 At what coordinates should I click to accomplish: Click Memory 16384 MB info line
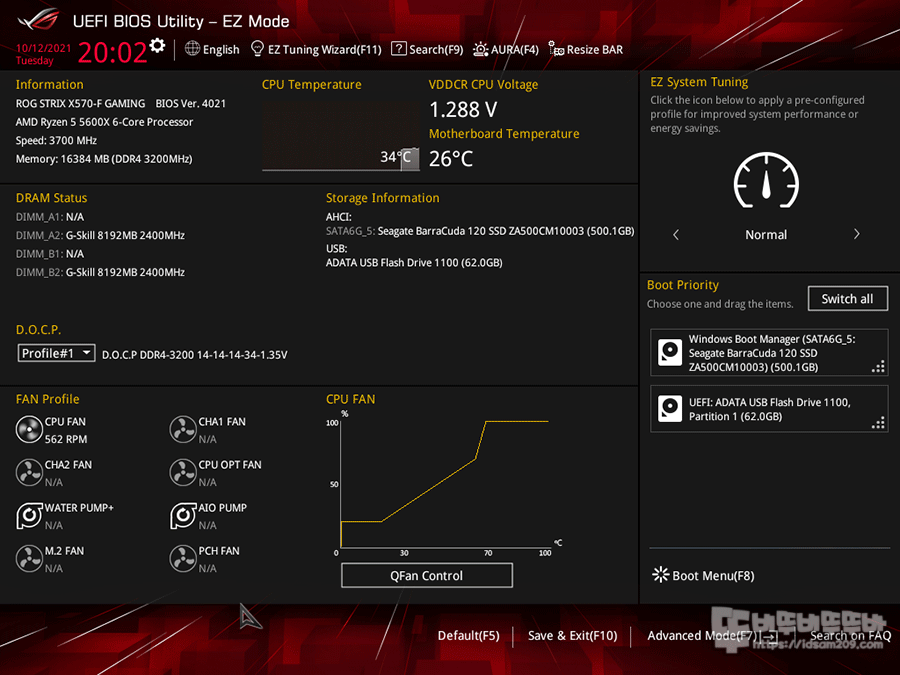pyautogui.click(x=104, y=158)
